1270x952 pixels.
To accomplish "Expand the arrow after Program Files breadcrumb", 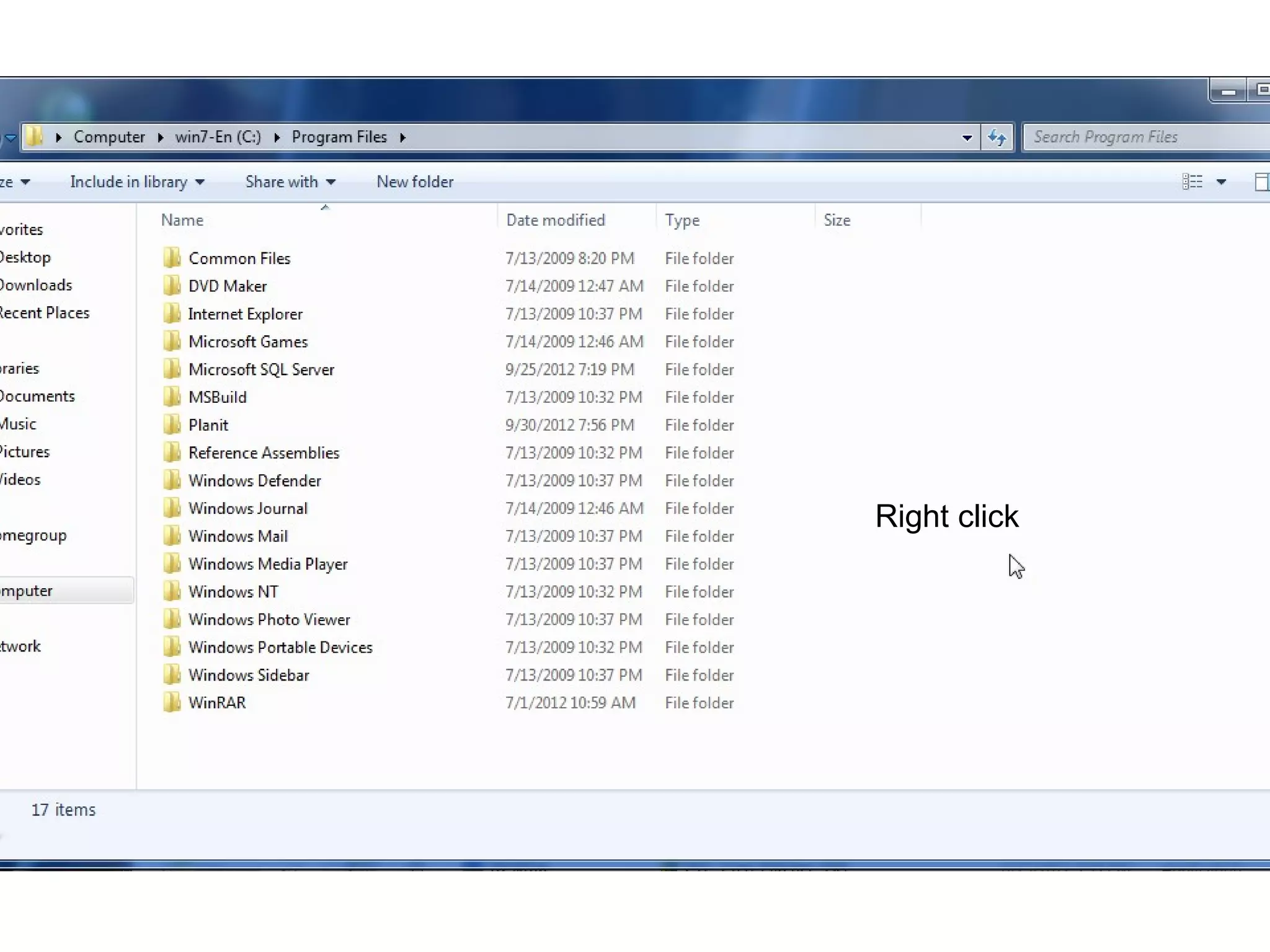I will point(402,137).
